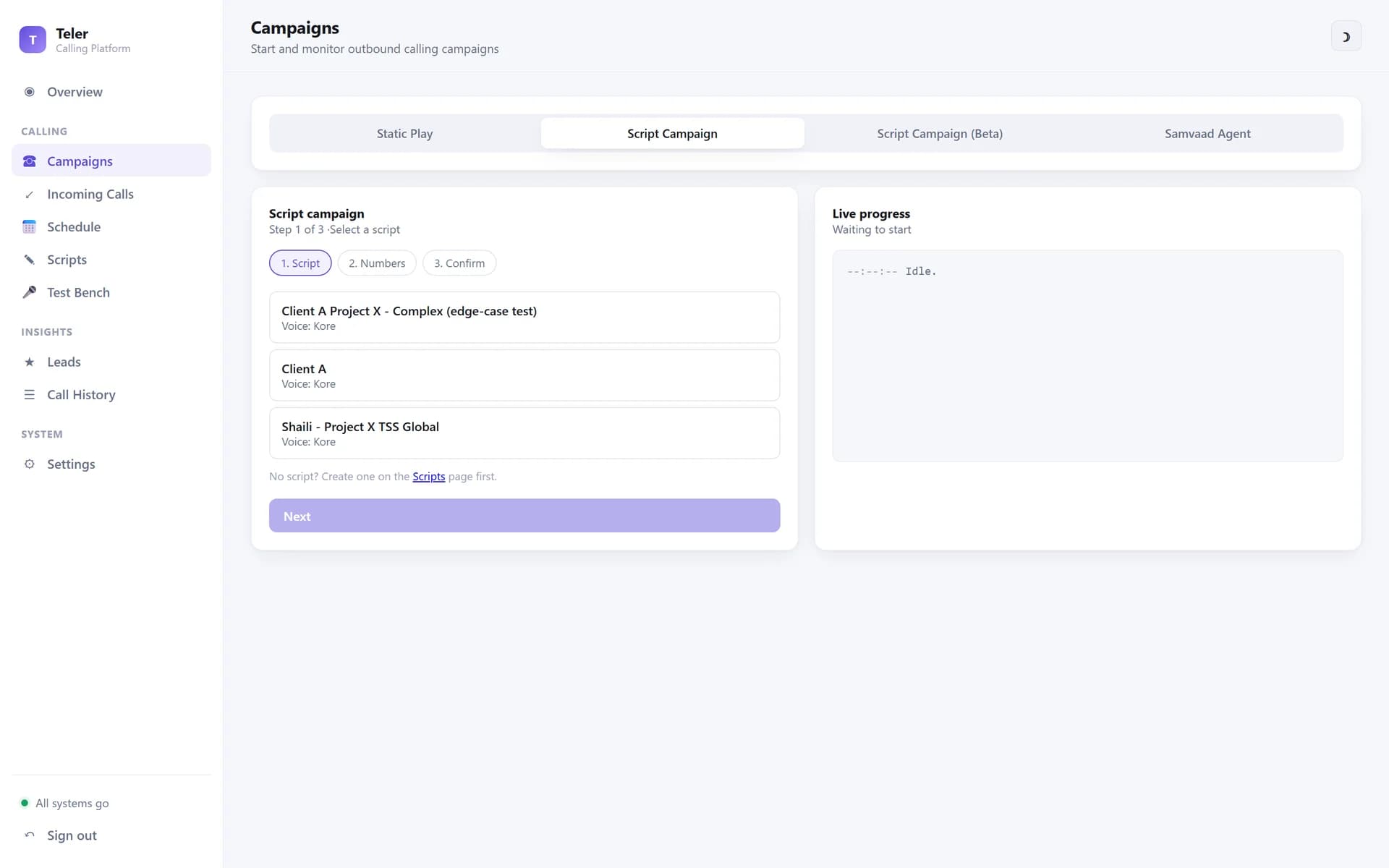
Task: Follow the Scripts page link
Action: coord(428,477)
